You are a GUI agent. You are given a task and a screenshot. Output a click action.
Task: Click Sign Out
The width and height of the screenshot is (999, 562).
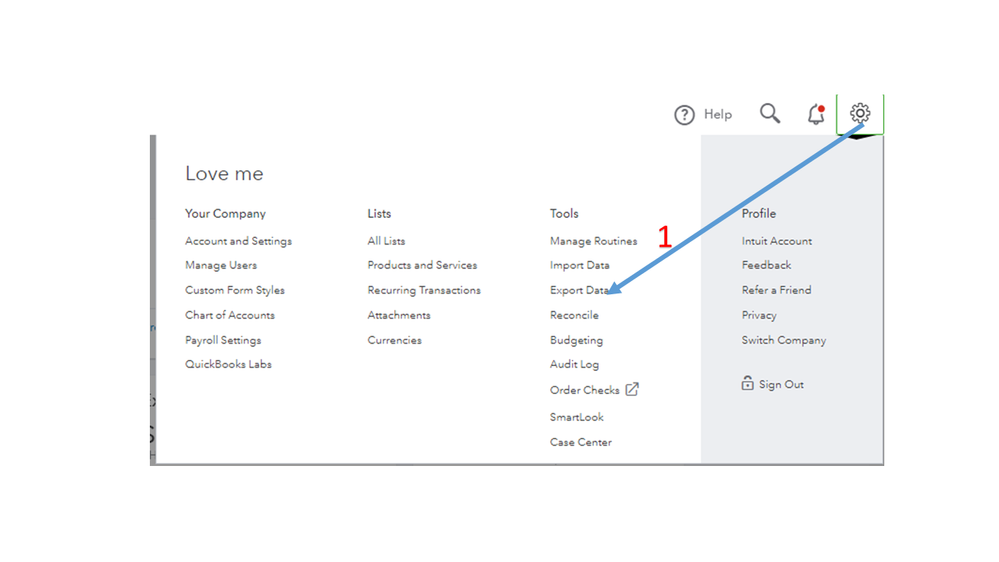[x=781, y=385]
